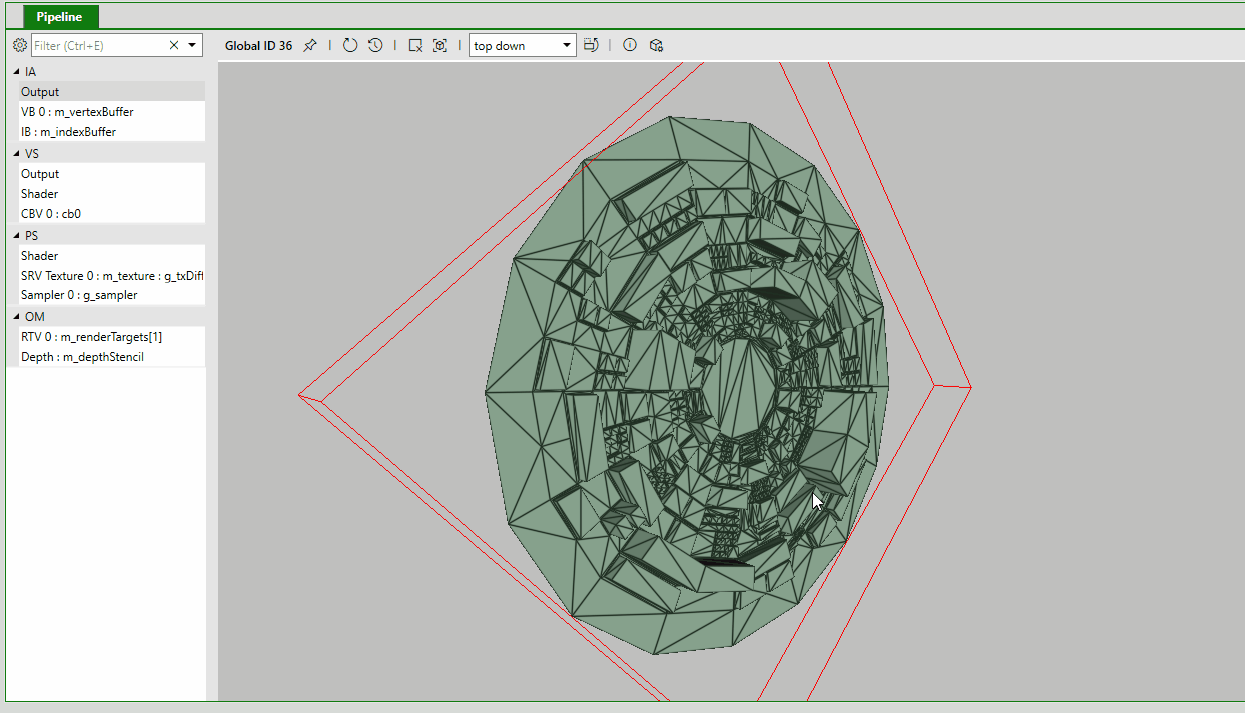Collapse the PS pipeline section
Image resolution: width=1245 pixels, height=713 pixels.
tap(16, 236)
